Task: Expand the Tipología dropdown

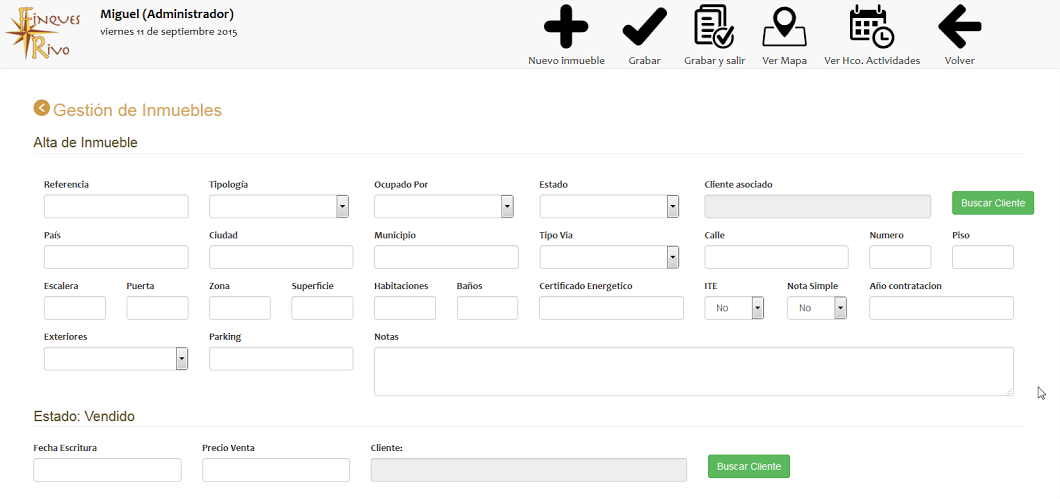Action: pos(279,206)
